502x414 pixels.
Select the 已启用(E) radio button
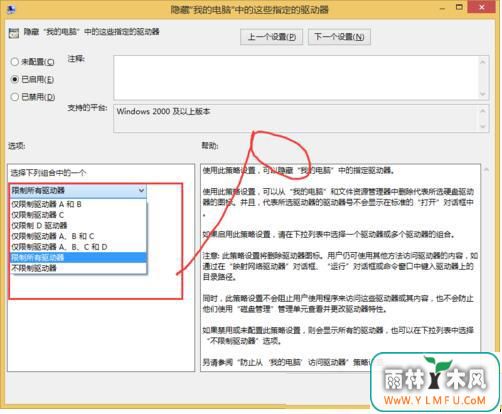point(15,79)
